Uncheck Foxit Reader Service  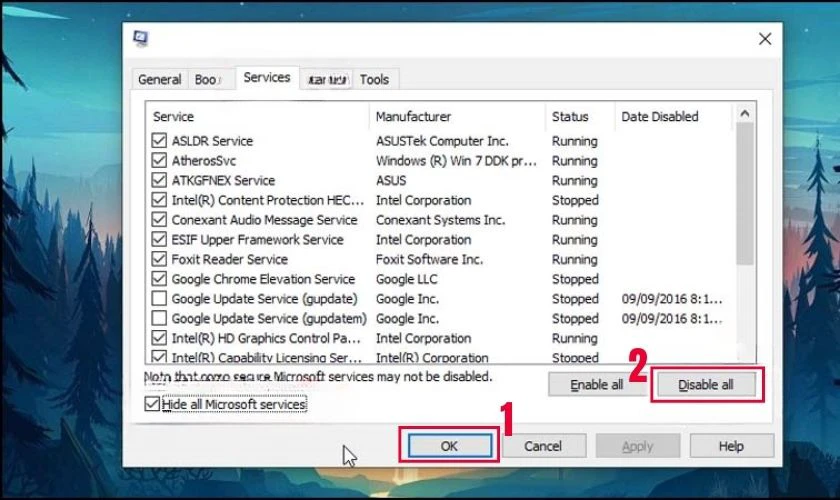point(159,259)
